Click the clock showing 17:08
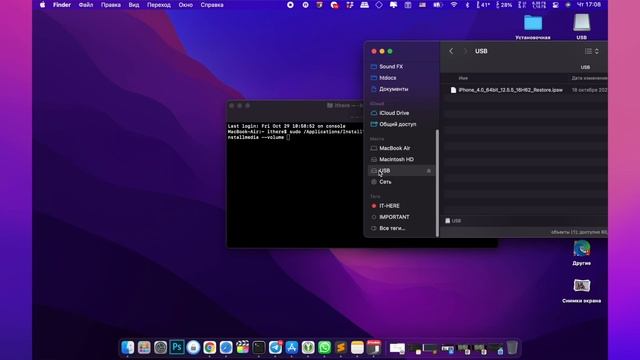This screenshot has width=640, height=360. (588, 5)
